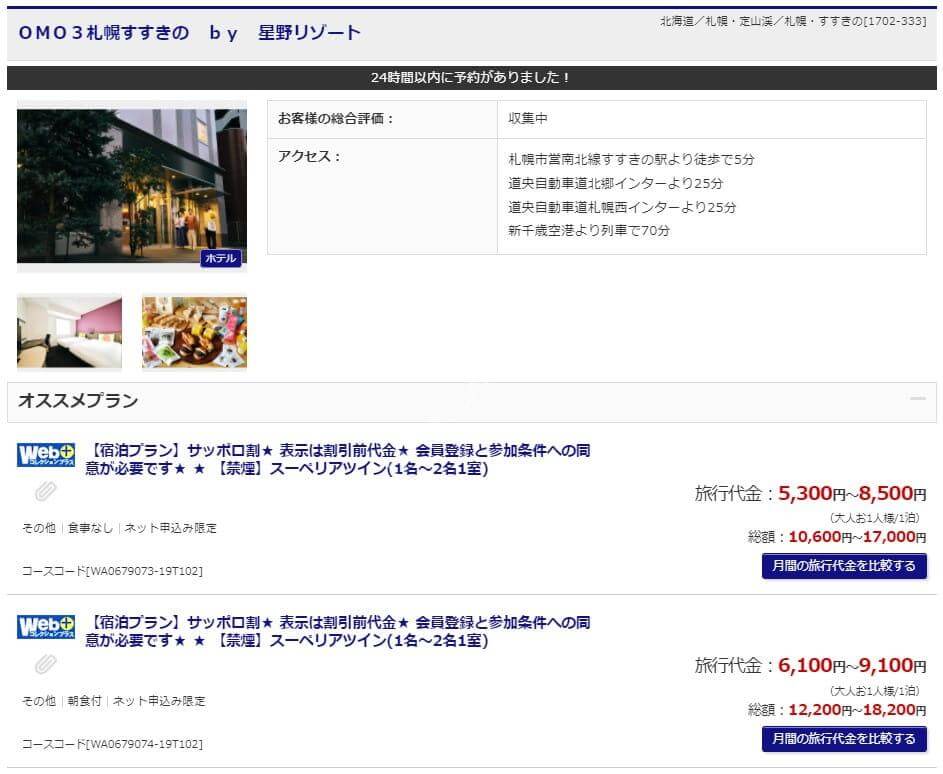Click the 5,300円~8,500円 travel price
The width and height of the screenshot is (943, 774).
pyautogui.click(x=852, y=494)
